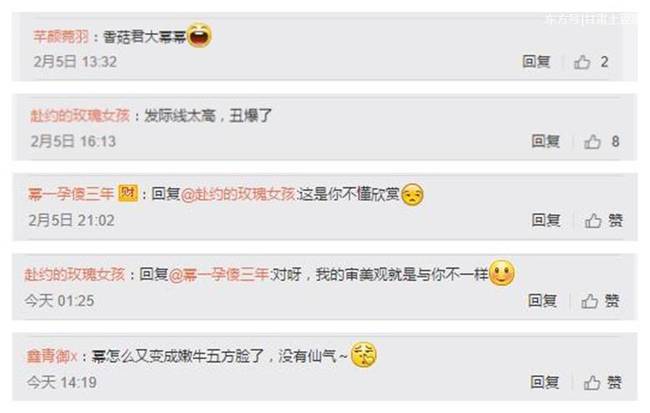Reply to the 今天 01:25 comment
The image size is (650, 413).
click(542, 301)
